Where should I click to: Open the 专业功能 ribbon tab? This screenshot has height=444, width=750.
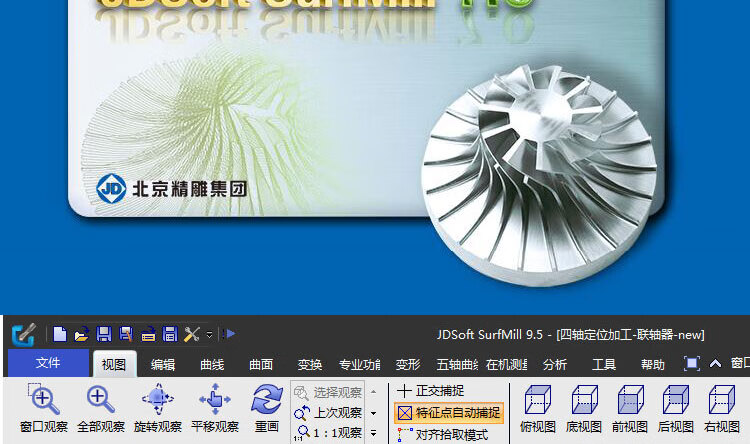(x=359, y=365)
